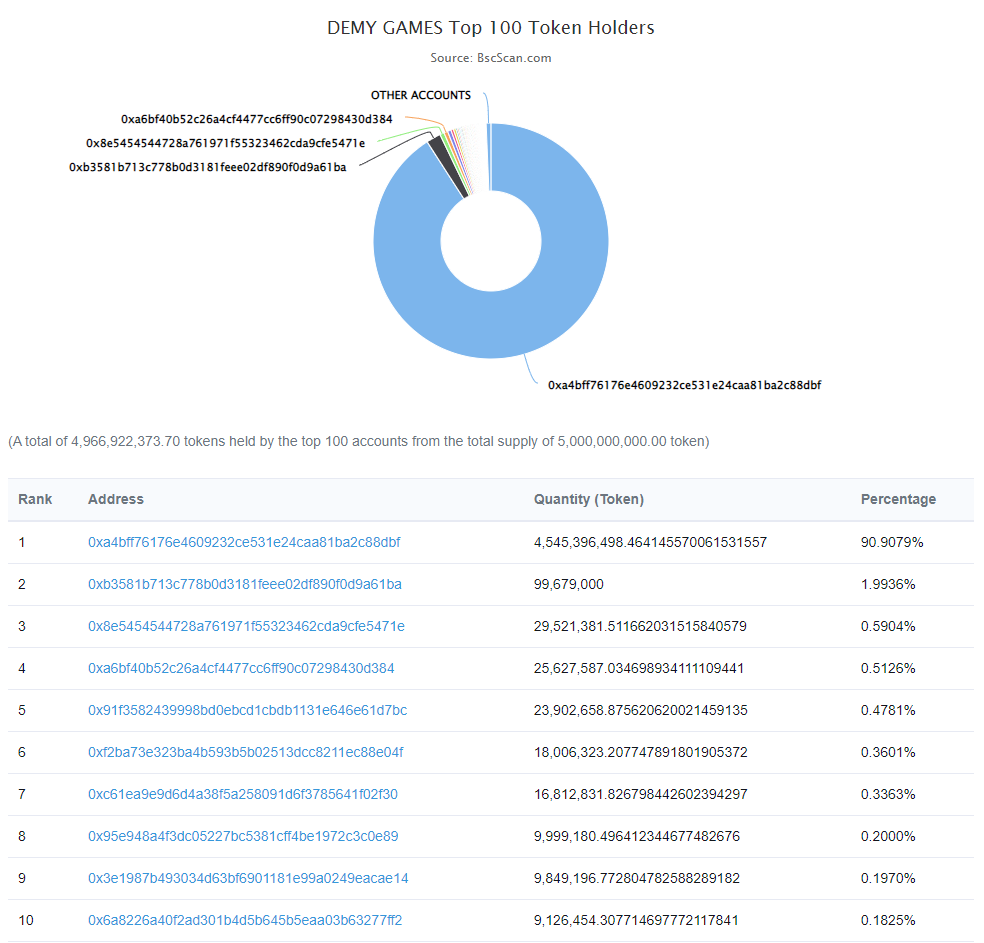Click the OTHER ACCOUNTS chart label

(x=420, y=95)
